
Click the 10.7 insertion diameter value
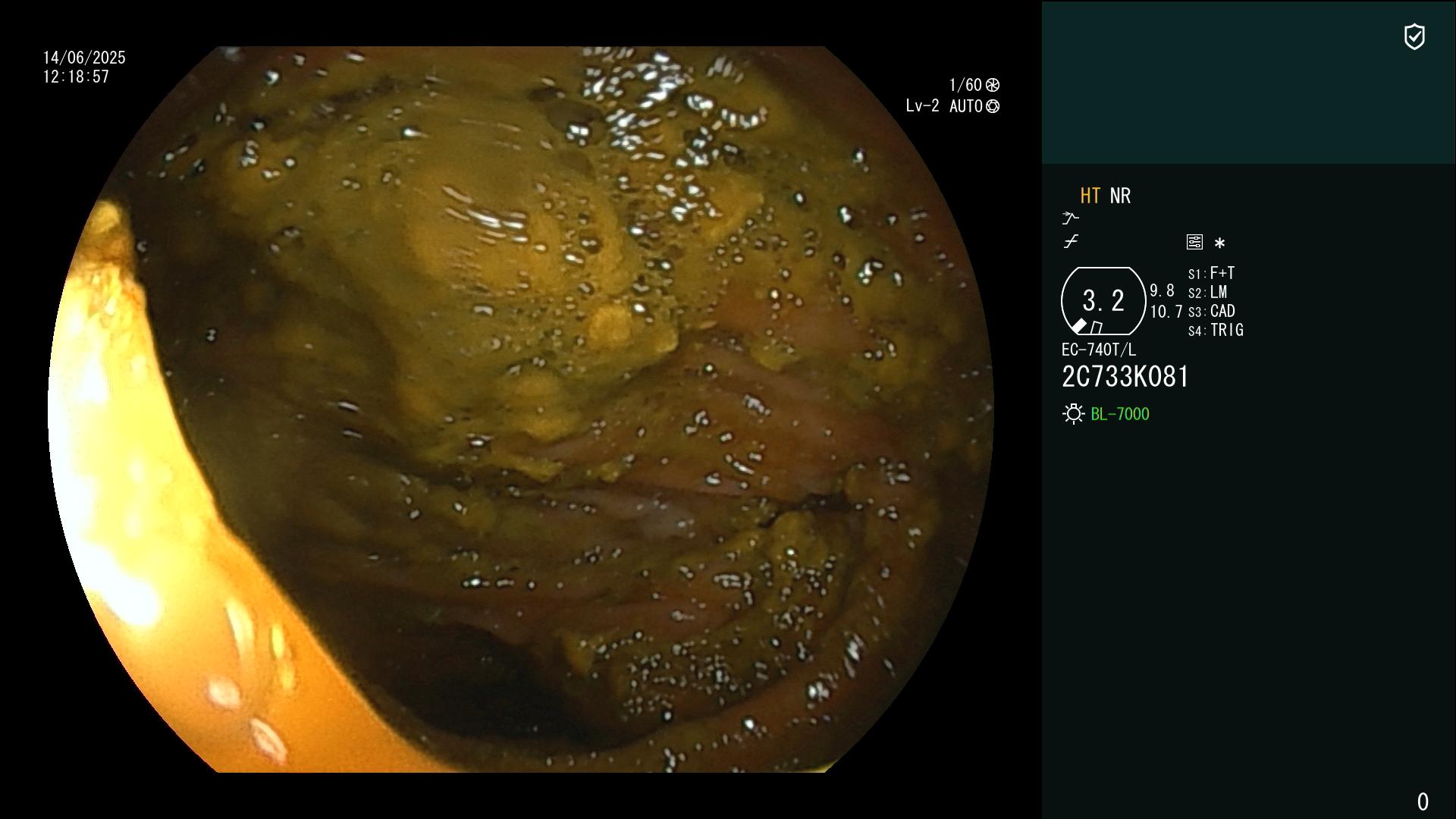click(1166, 312)
